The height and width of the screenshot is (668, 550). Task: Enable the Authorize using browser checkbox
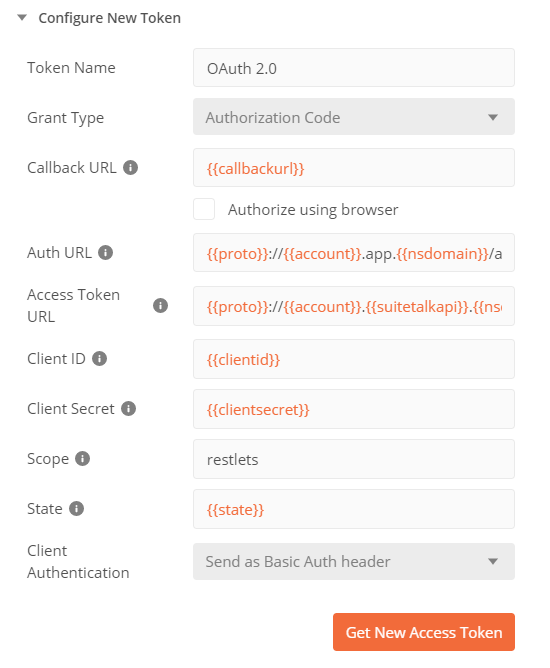204,209
